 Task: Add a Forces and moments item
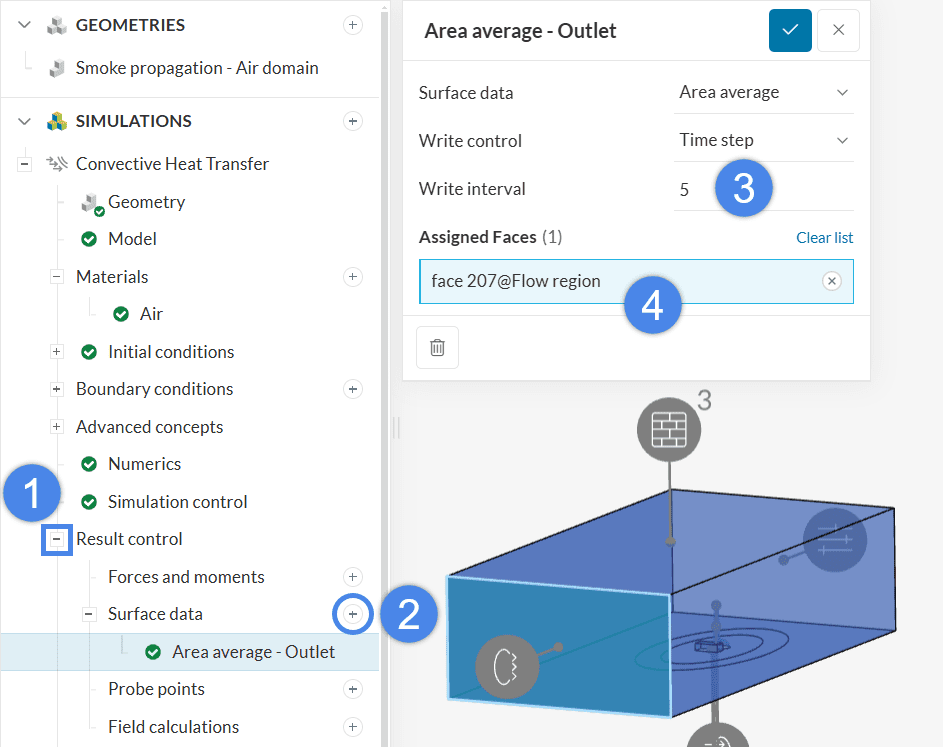pyautogui.click(x=353, y=577)
